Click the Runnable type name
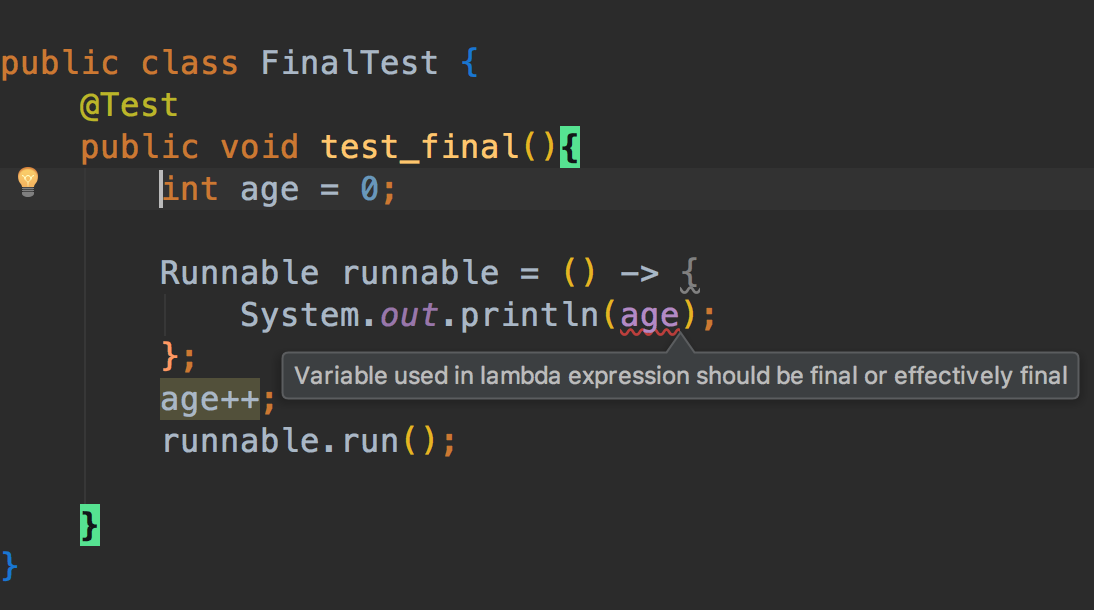 pyautogui.click(x=239, y=273)
